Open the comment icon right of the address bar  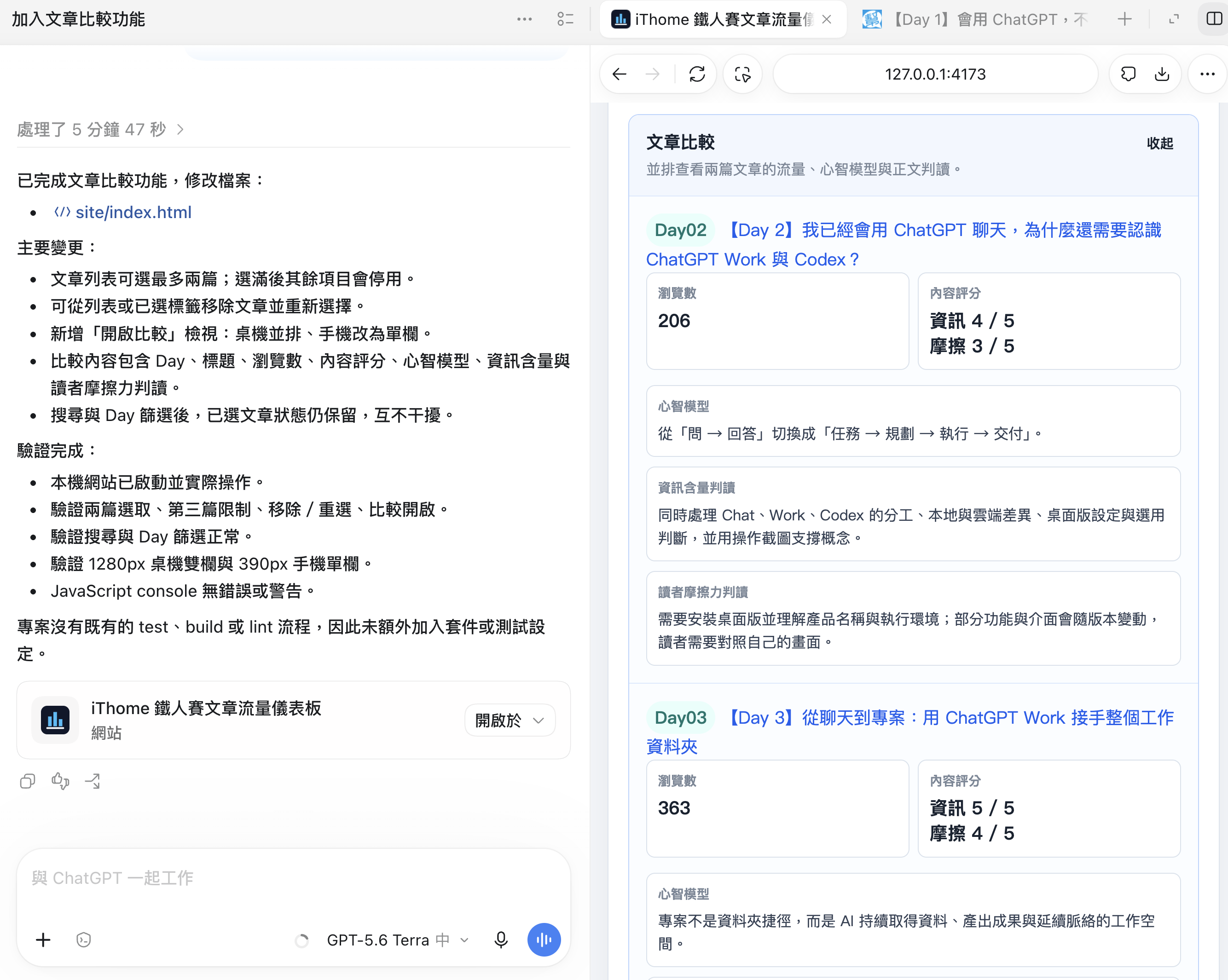[1128, 74]
